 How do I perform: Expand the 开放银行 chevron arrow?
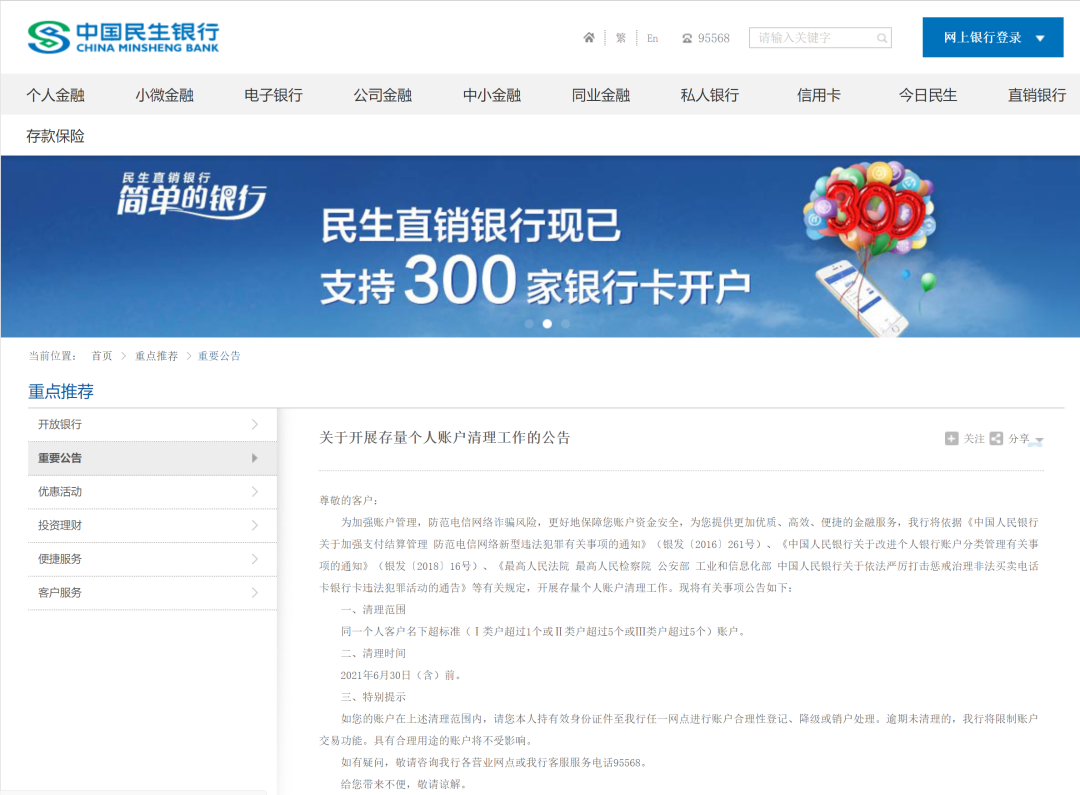255,424
